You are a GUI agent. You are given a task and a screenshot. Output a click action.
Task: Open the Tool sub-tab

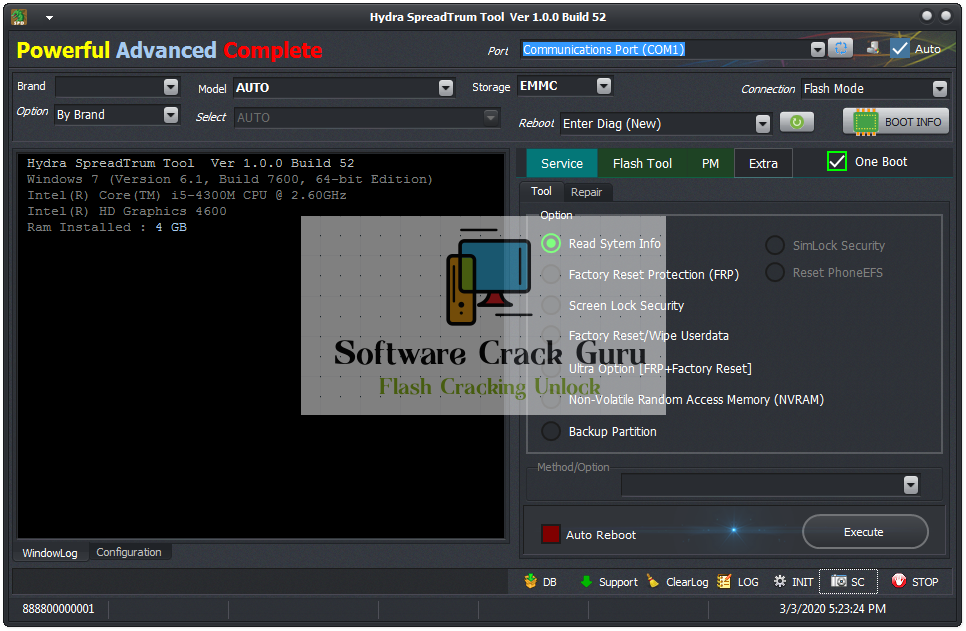(x=542, y=191)
